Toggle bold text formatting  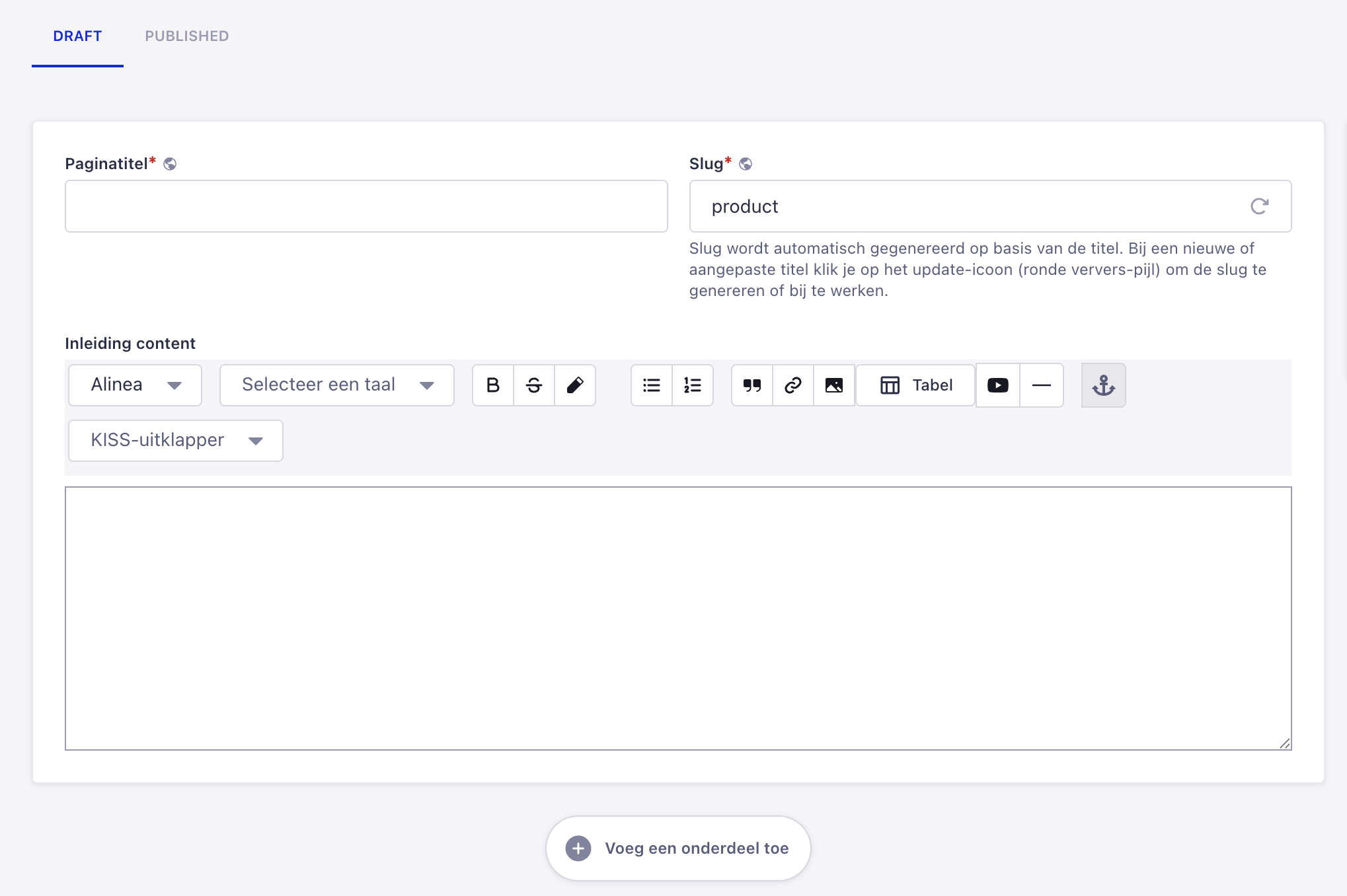click(x=493, y=385)
